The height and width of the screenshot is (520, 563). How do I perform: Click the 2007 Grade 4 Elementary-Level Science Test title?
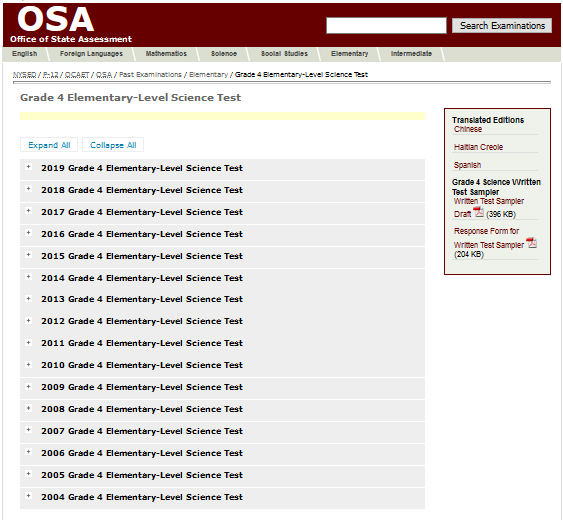coord(142,431)
